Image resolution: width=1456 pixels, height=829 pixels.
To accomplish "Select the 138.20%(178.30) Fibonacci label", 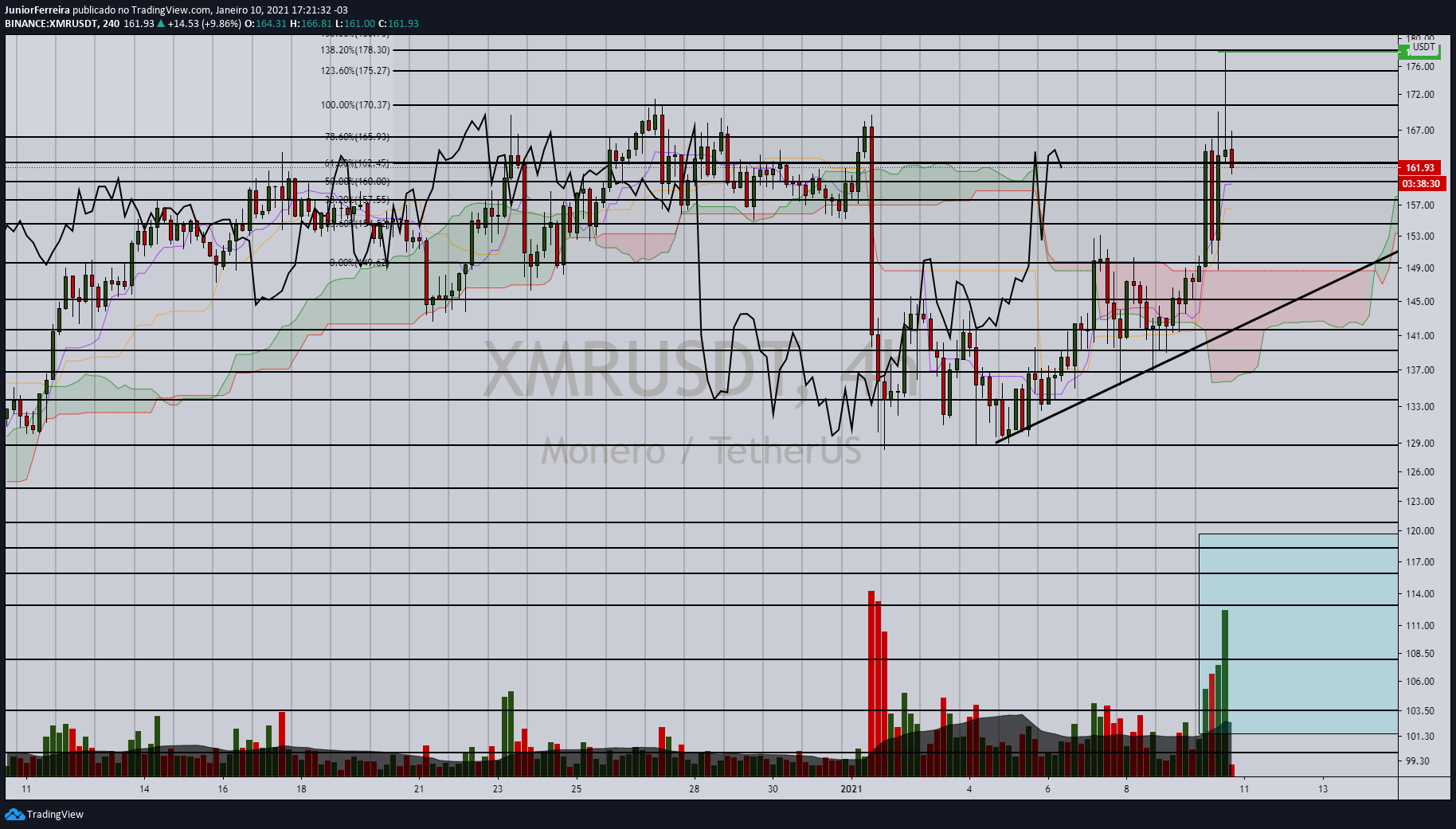I will click(x=355, y=50).
